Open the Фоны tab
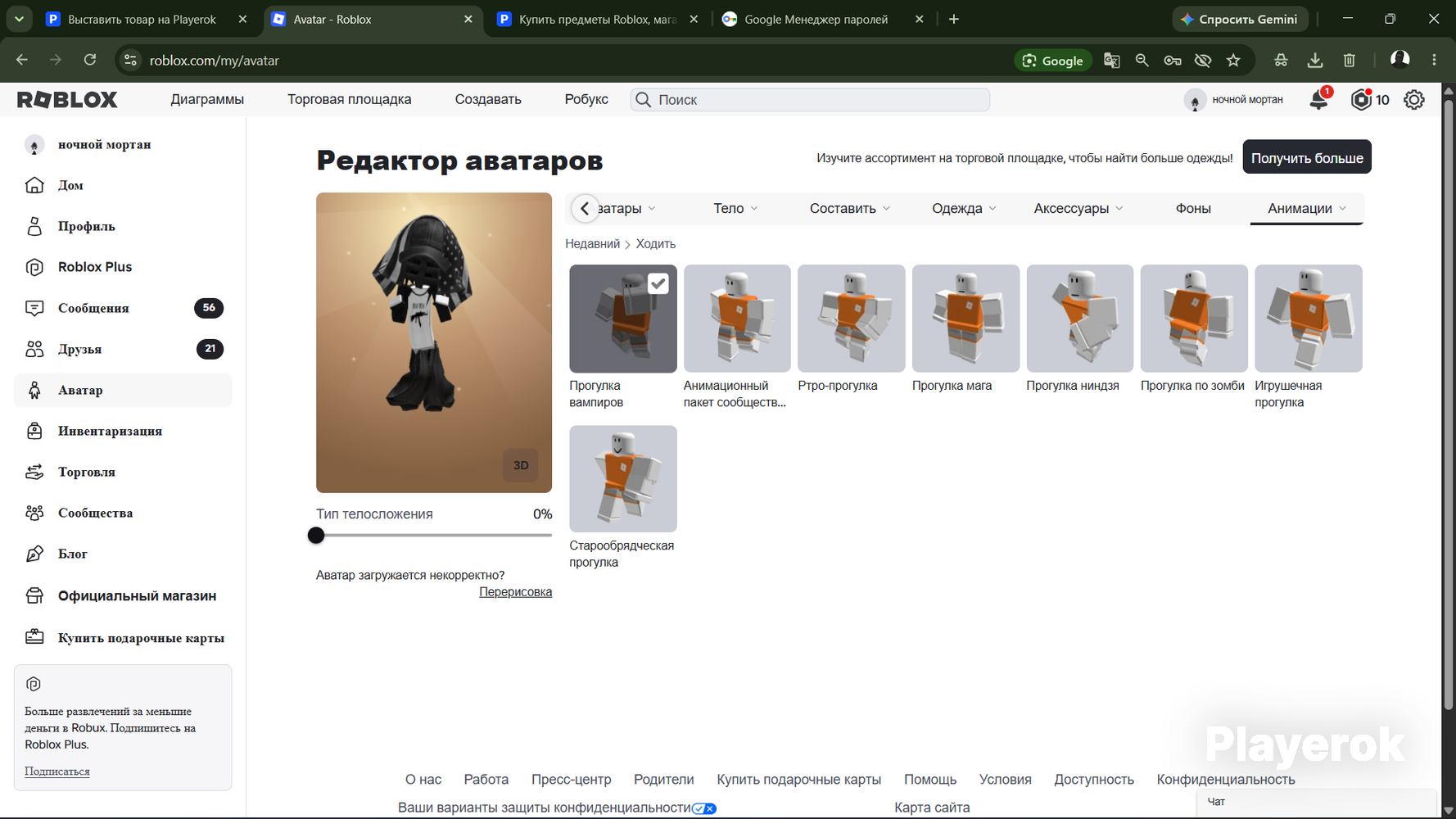This screenshot has height=819, width=1456. 1193,208
